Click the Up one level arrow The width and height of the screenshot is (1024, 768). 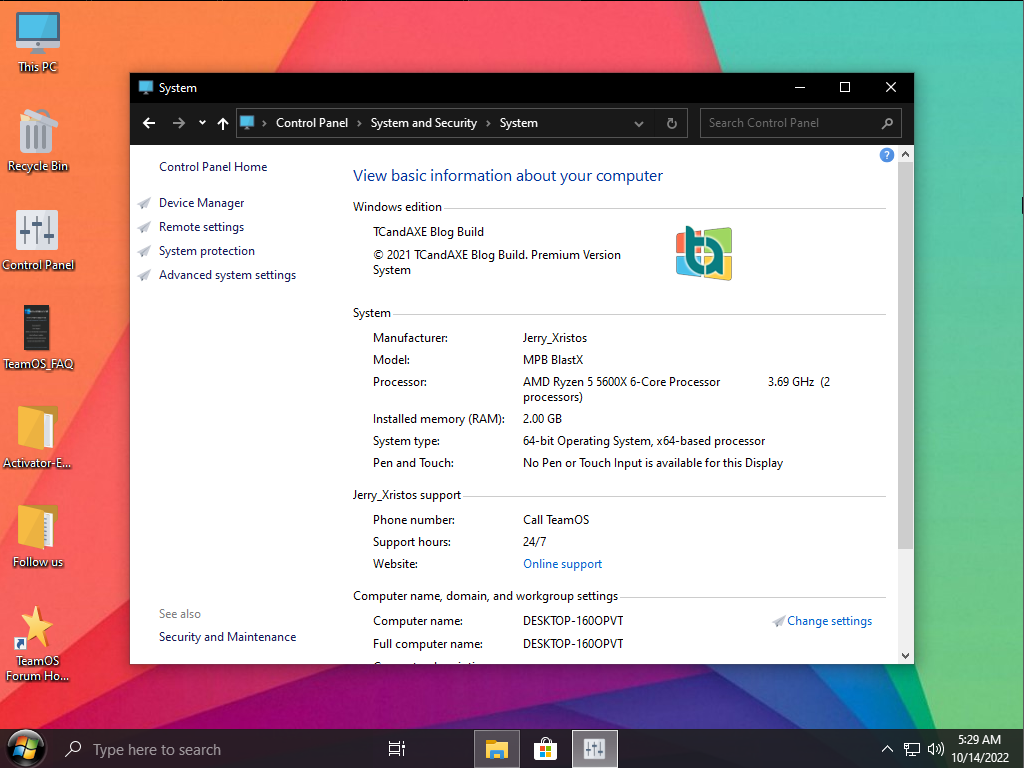tap(222, 123)
